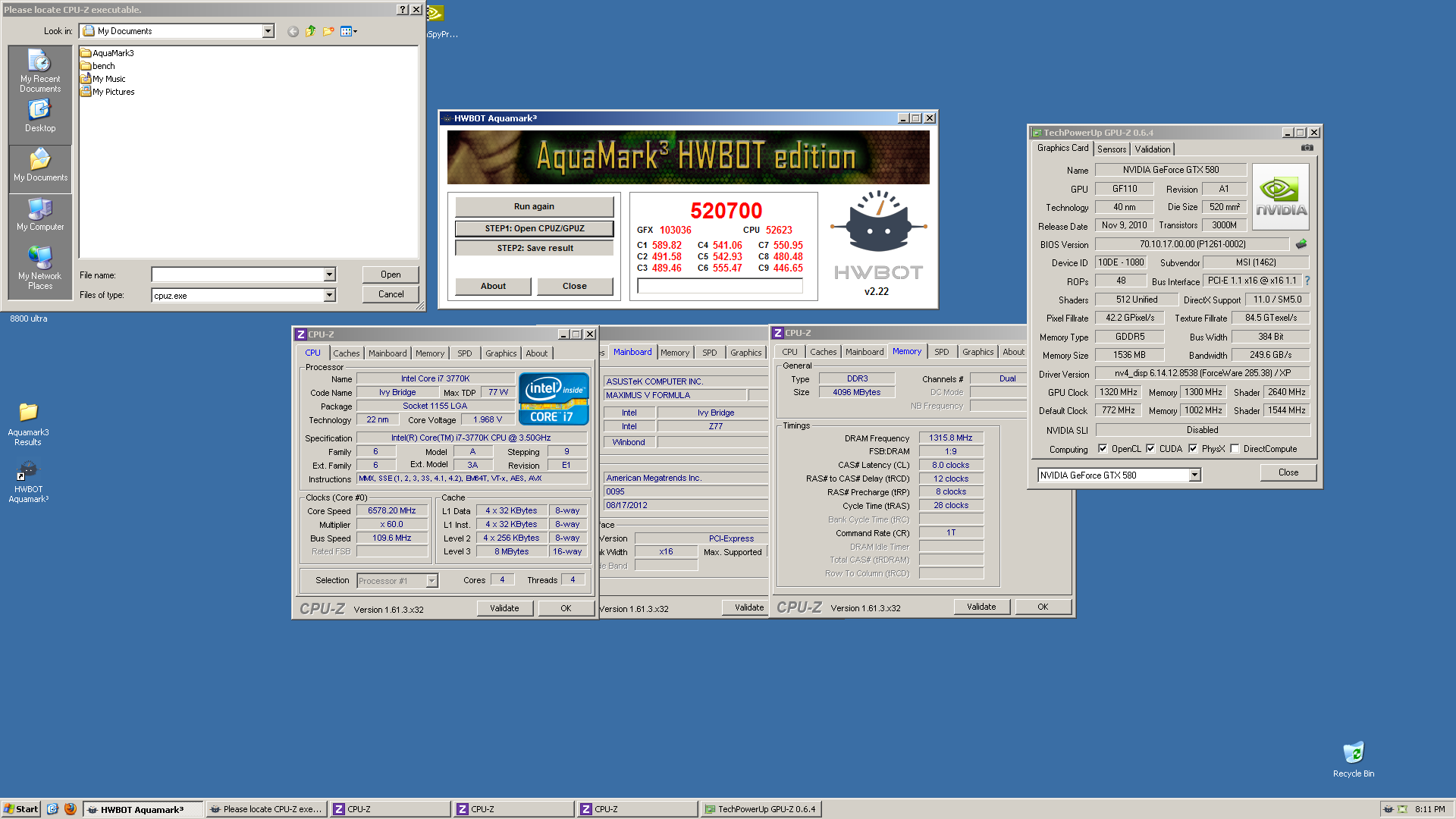Click OK in right CPU-Z Memory window
This screenshot has width=1456, height=819.
[x=1043, y=607]
